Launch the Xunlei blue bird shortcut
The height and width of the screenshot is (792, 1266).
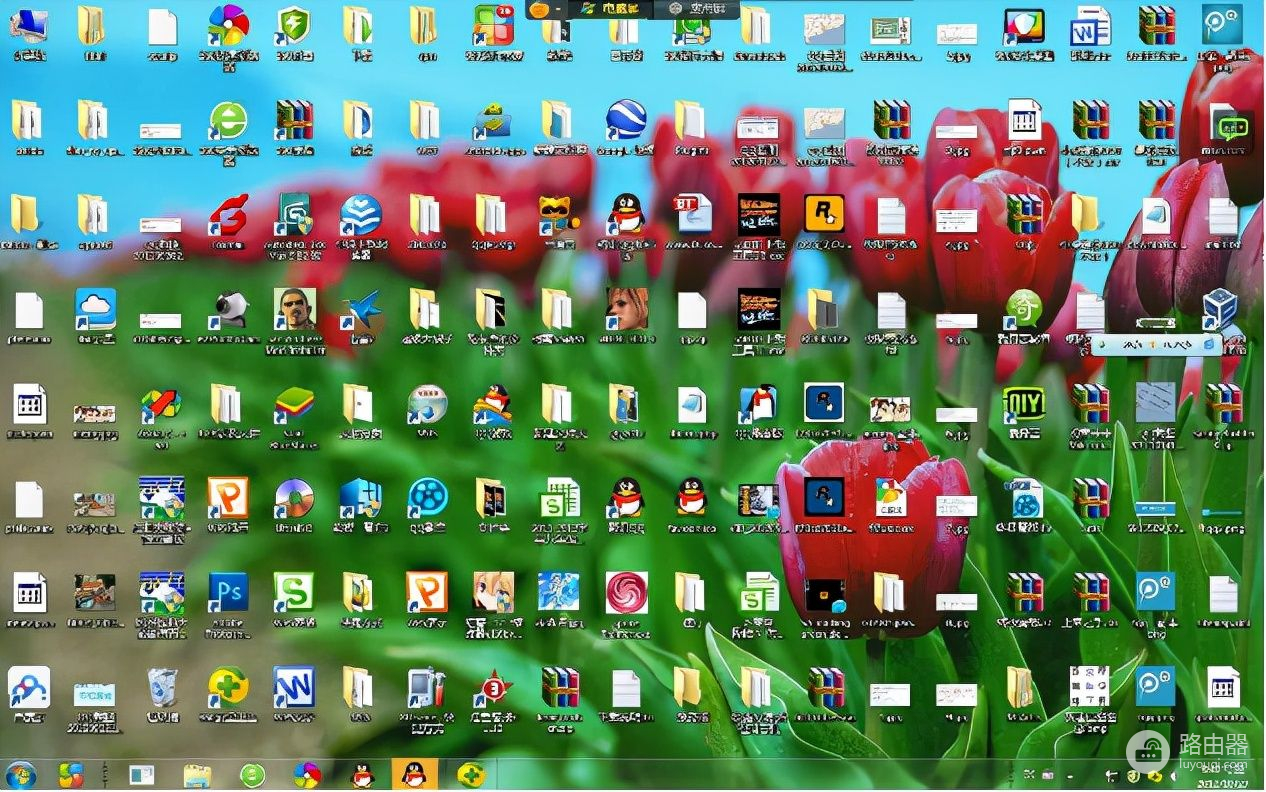(359, 309)
